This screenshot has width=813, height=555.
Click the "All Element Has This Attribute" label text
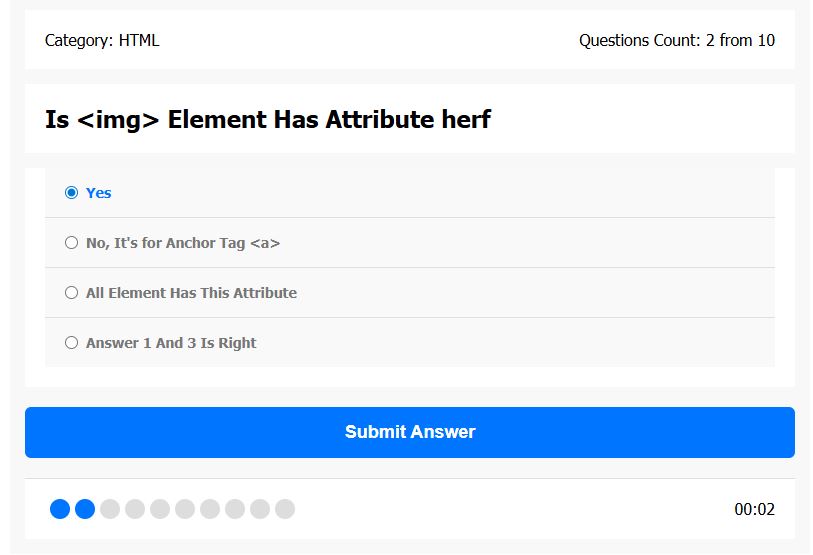(191, 293)
